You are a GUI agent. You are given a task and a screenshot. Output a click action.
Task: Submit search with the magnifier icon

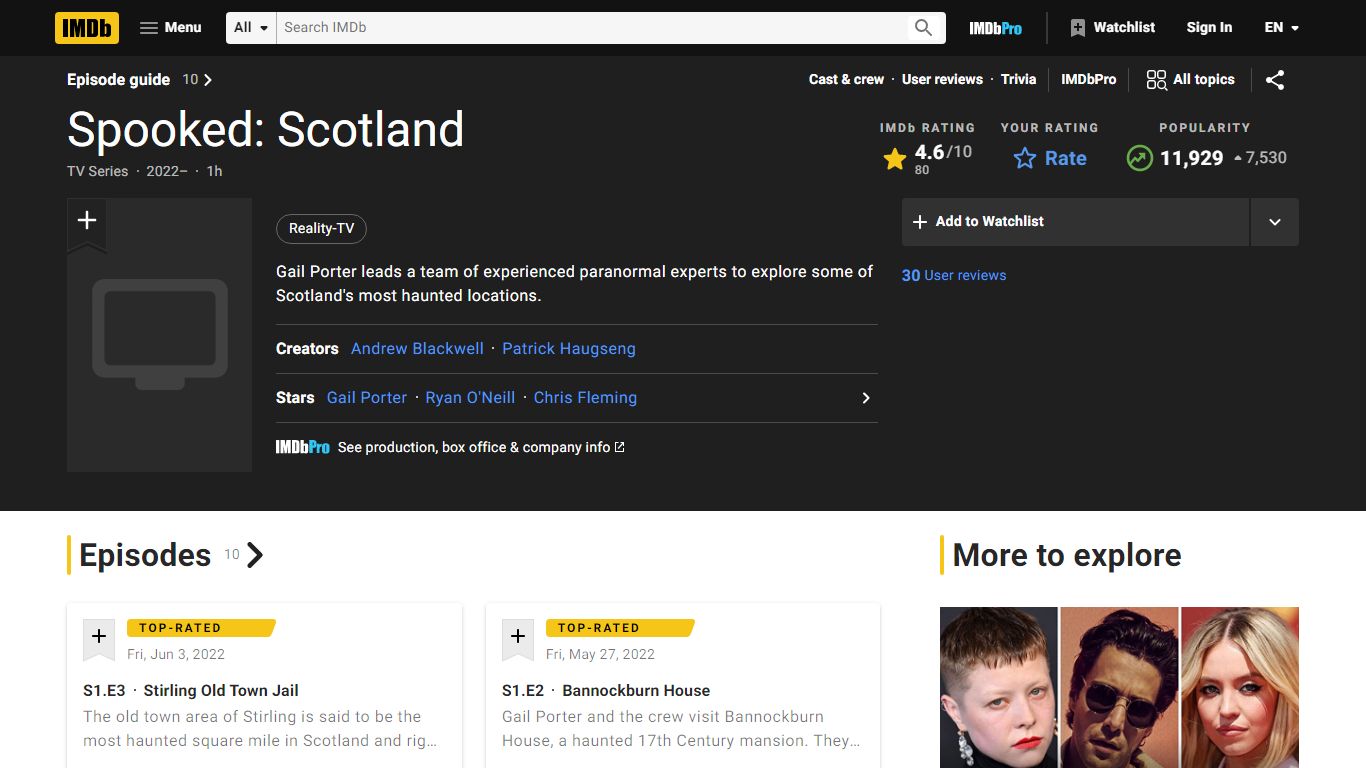(x=923, y=28)
